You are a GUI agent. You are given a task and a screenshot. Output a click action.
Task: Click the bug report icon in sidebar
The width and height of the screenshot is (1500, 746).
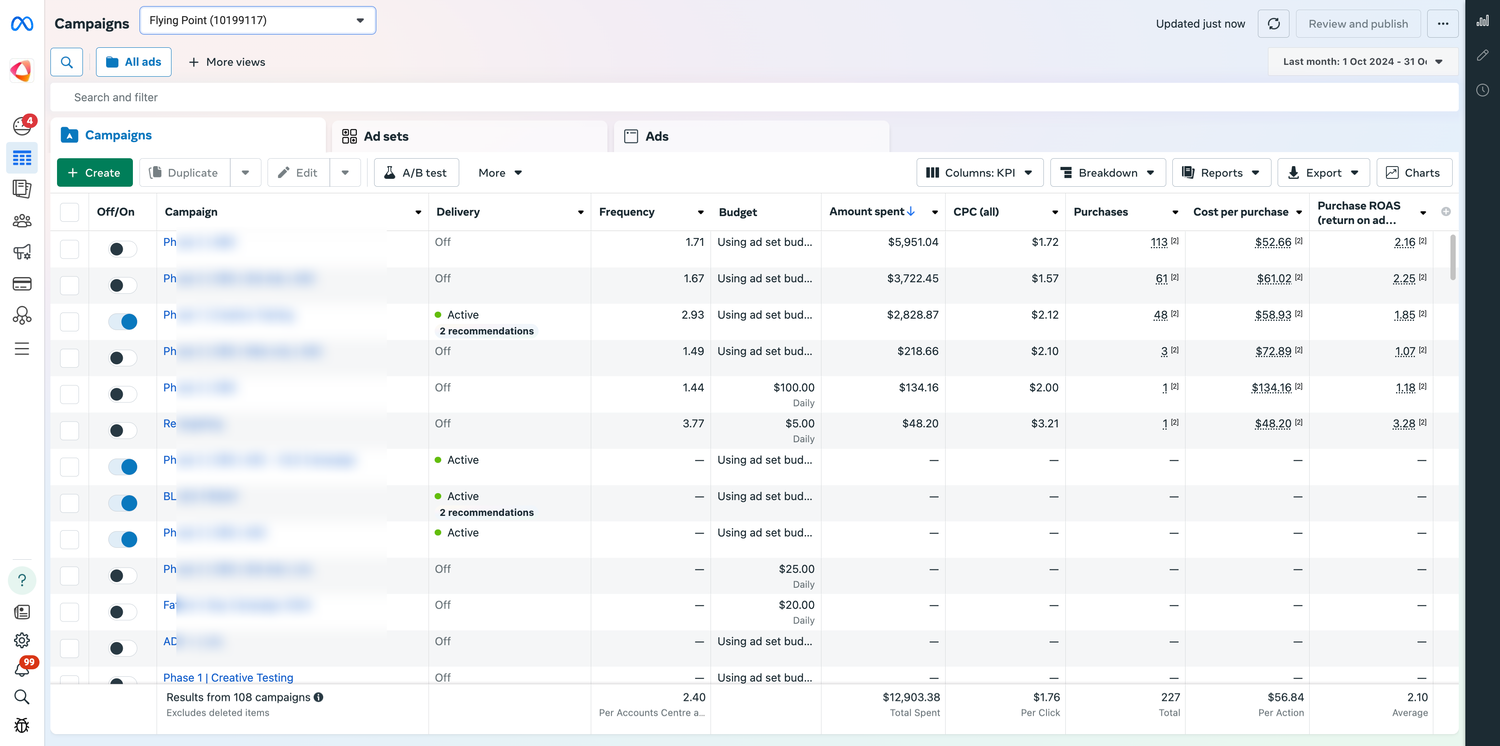[22, 725]
